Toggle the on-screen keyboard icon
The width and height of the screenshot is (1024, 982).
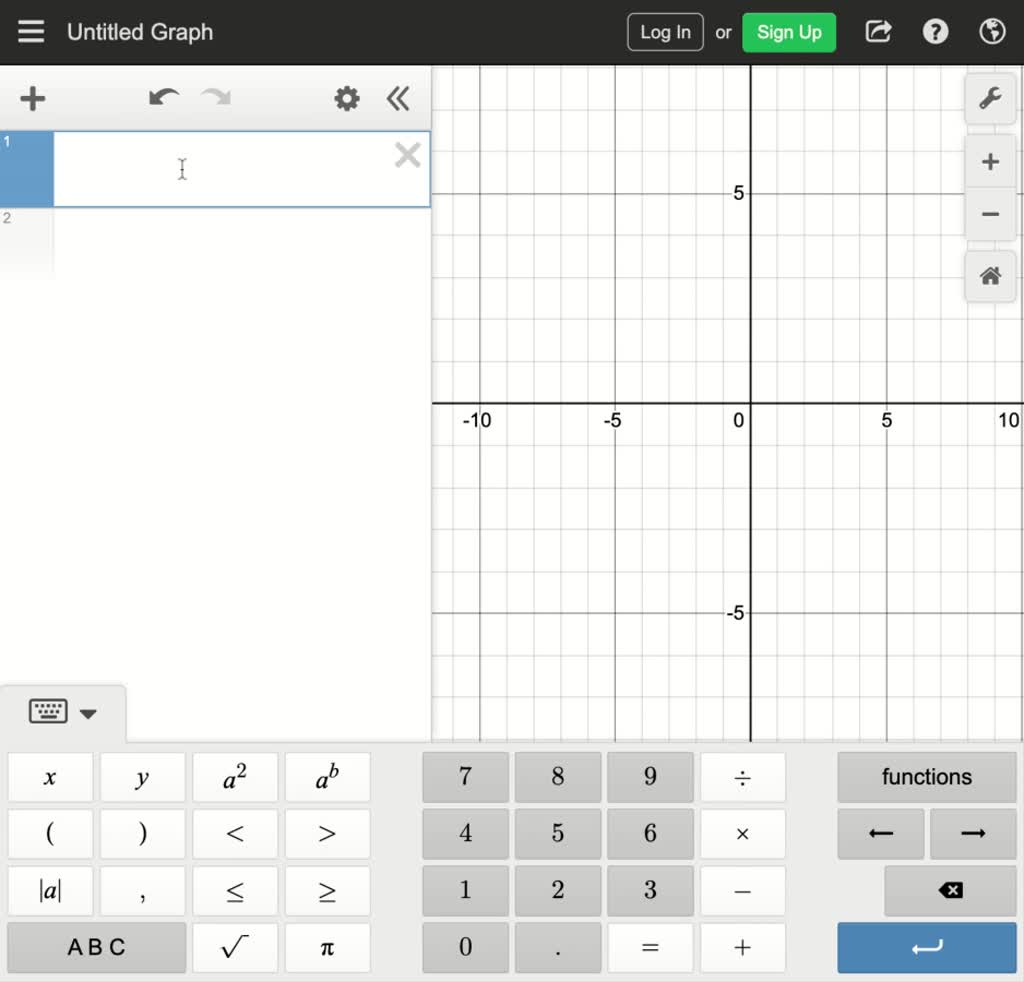click(48, 712)
